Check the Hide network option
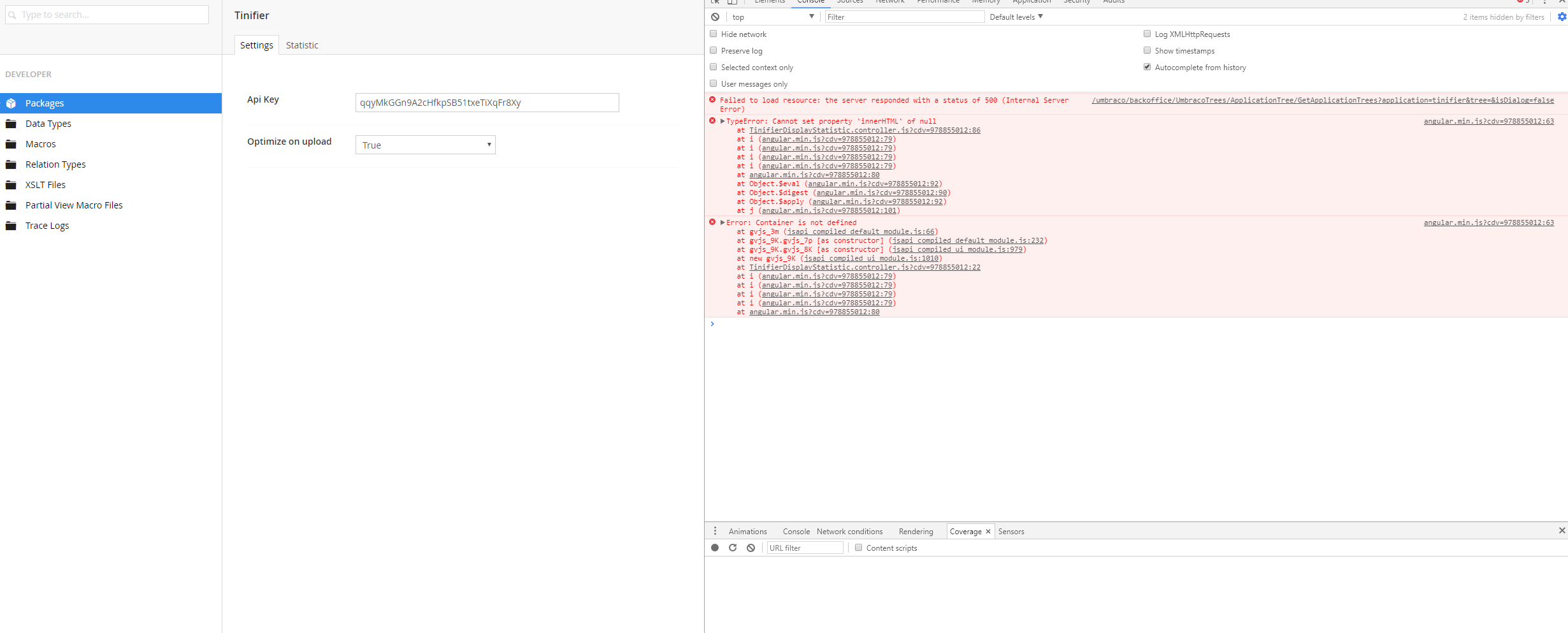The width and height of the screenshot is (1568, 633). coord(714,34)
